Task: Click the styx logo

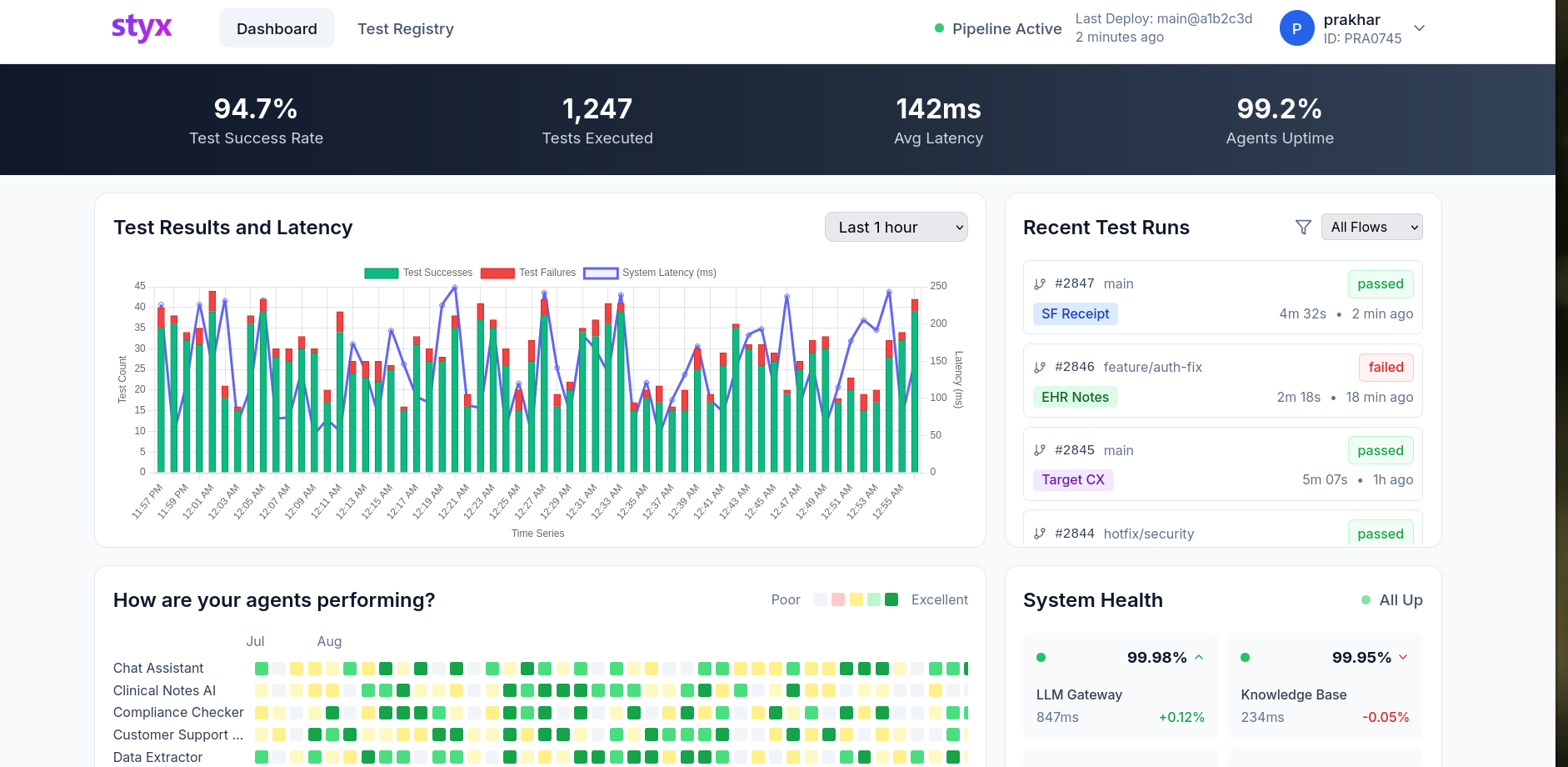Action: tap(142, 28)
